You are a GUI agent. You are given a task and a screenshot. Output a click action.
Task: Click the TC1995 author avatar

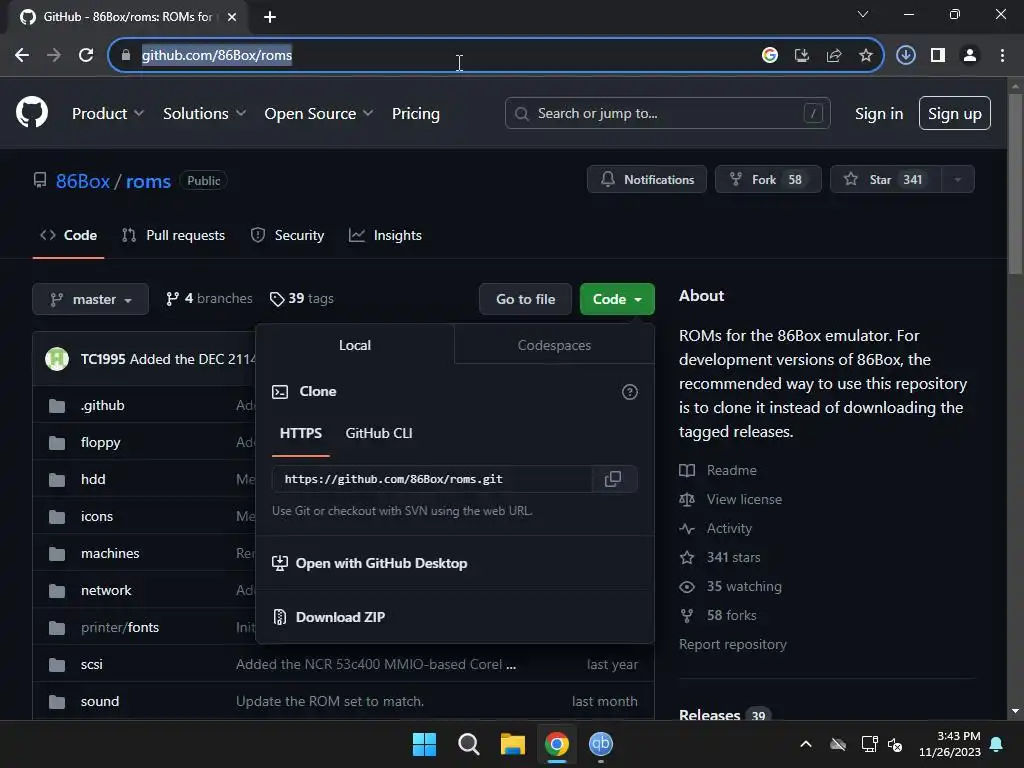57,359
